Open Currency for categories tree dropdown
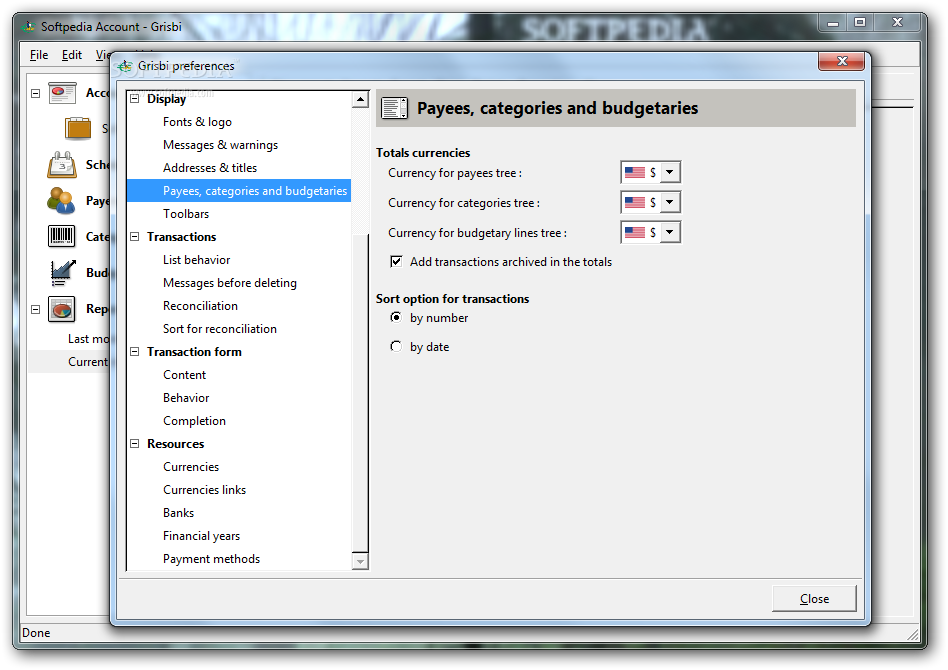Screen dimensions: 948x670 point(651,202)
